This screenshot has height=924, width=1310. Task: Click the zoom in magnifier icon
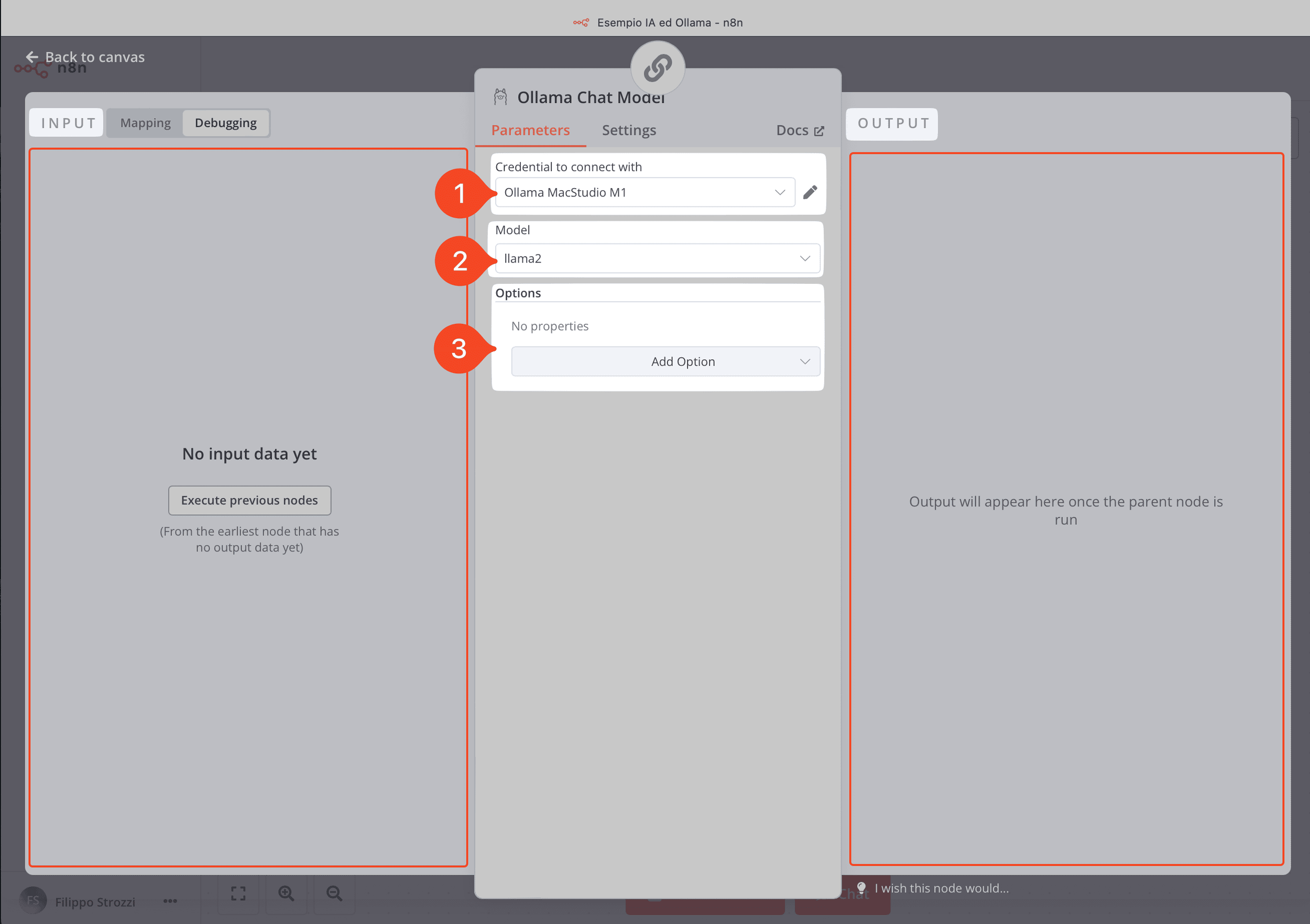[286, 894]
